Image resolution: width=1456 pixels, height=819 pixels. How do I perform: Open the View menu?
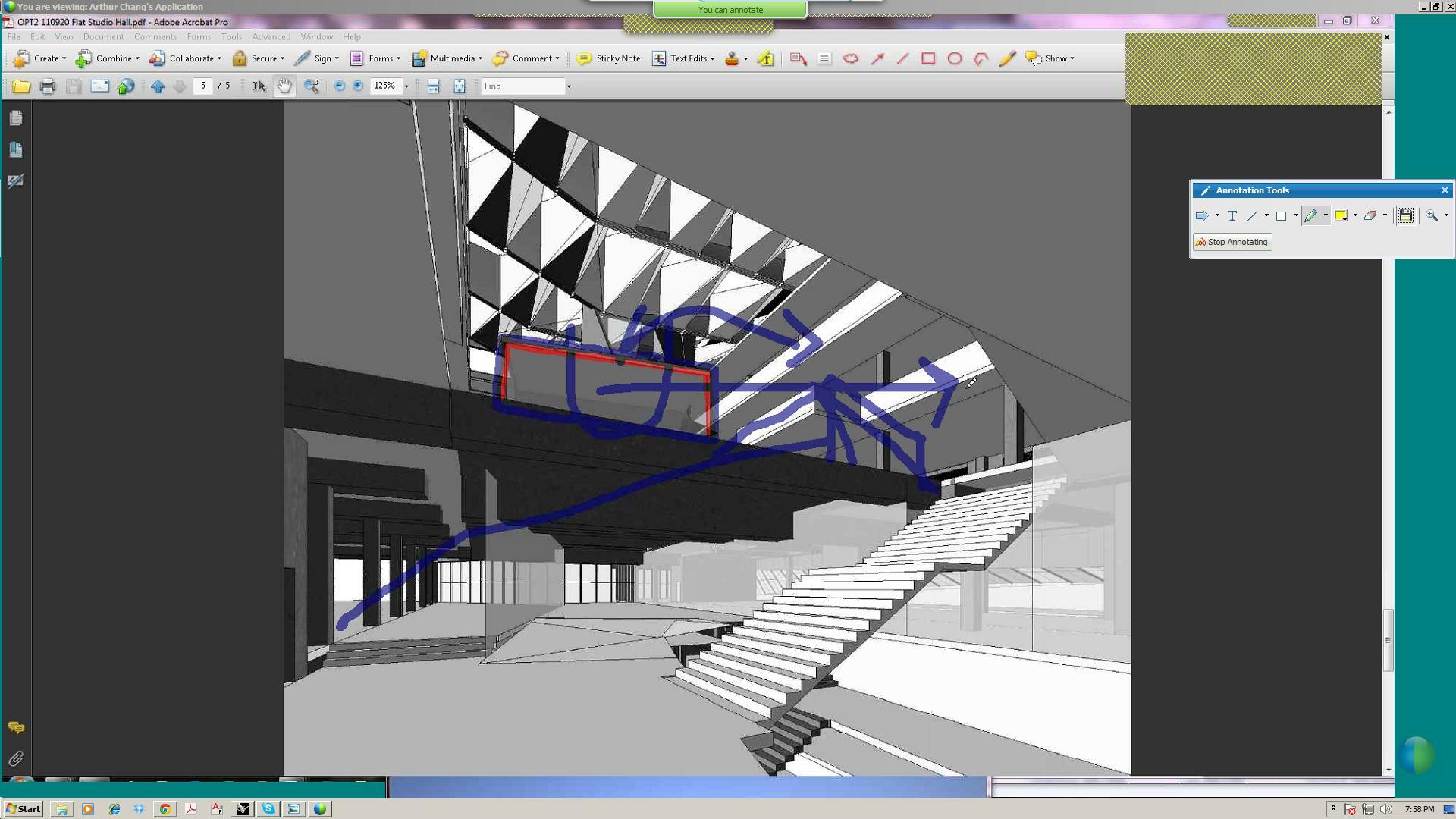(x=64, y=37)
